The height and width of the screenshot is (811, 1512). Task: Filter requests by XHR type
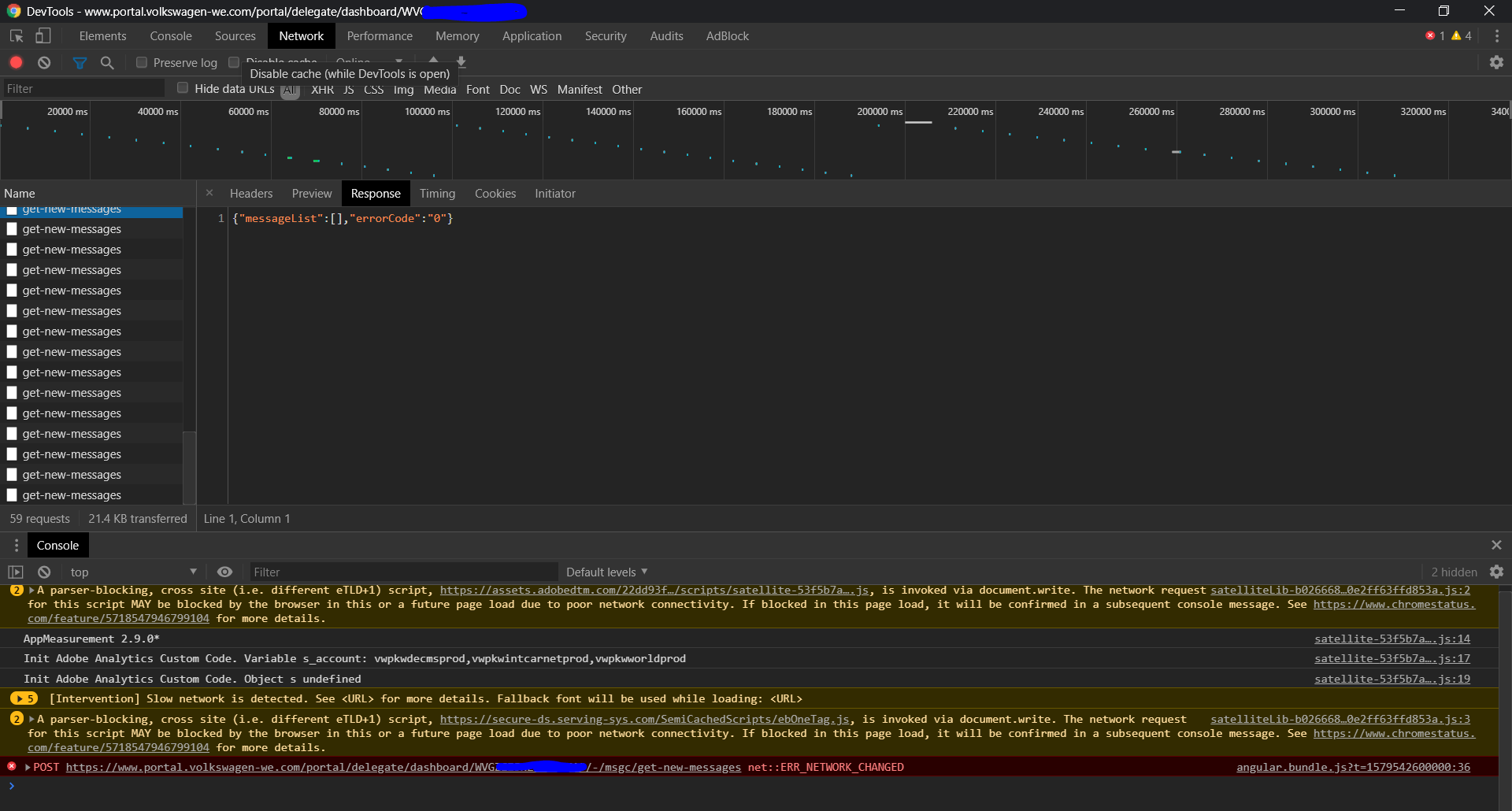pyautogui.click(x=322, y=90)
